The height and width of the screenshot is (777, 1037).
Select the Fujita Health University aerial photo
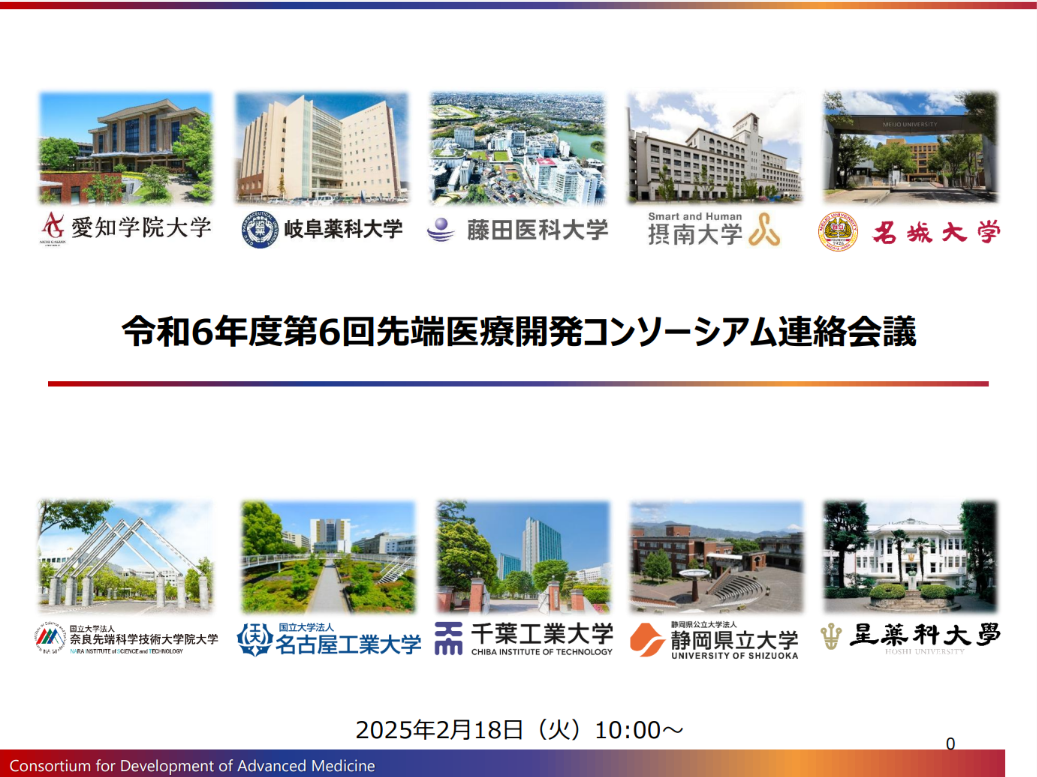point(518,147)
